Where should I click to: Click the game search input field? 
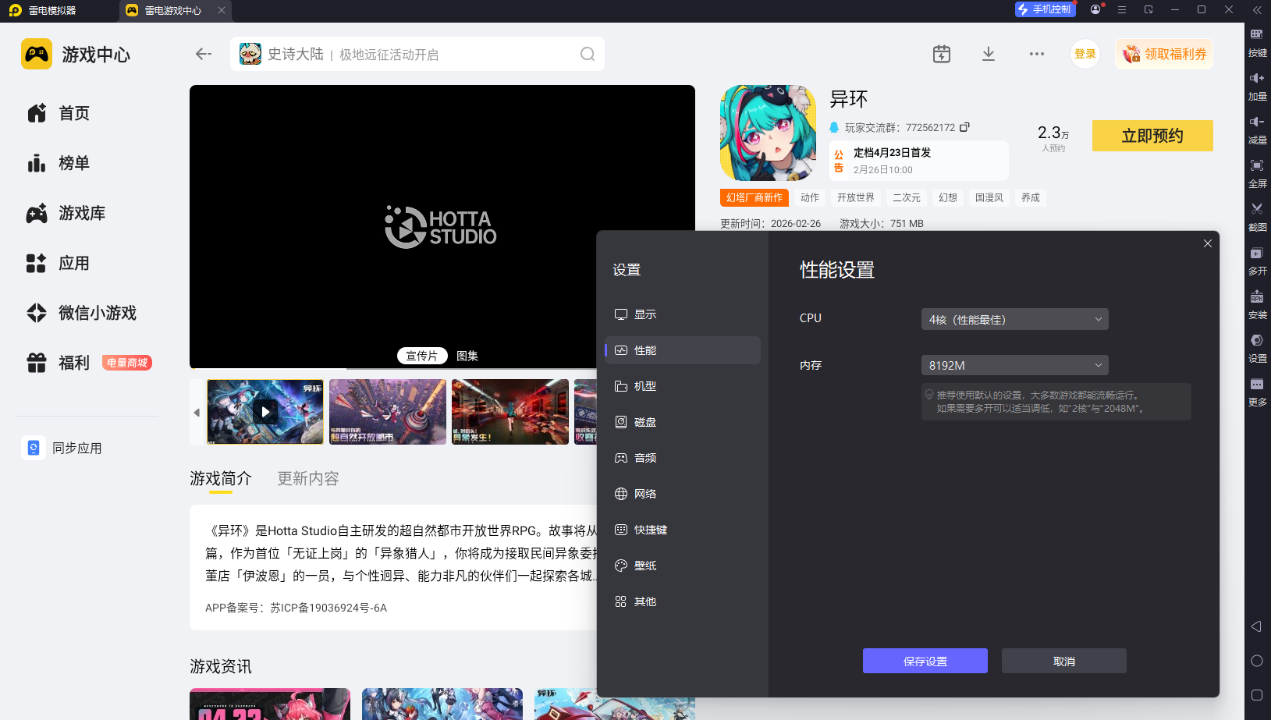coord(420,54)
